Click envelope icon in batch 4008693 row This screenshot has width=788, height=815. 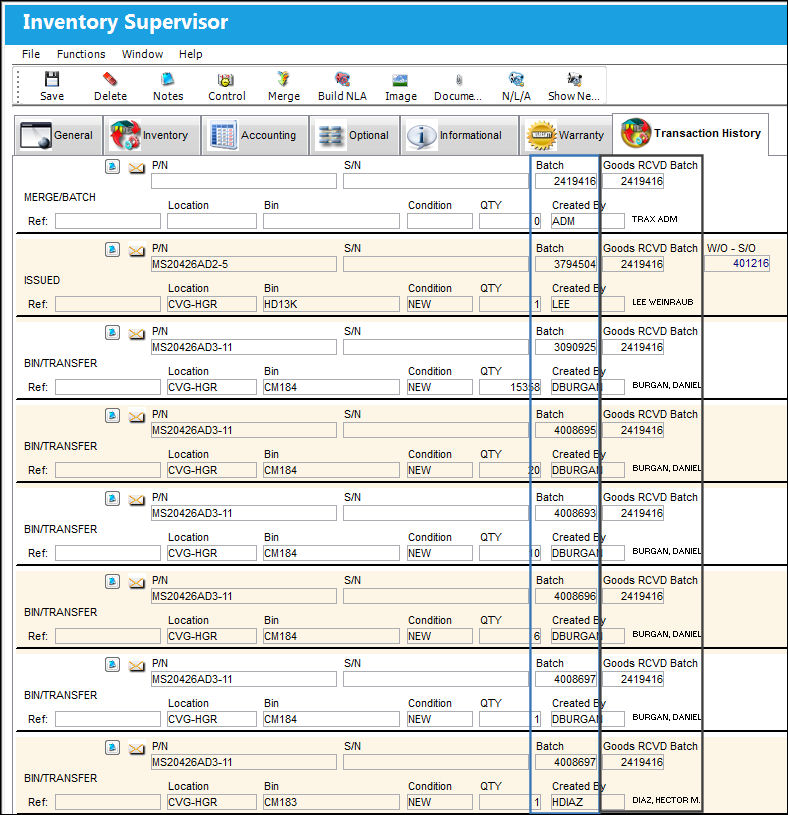(x=136, y=499)
